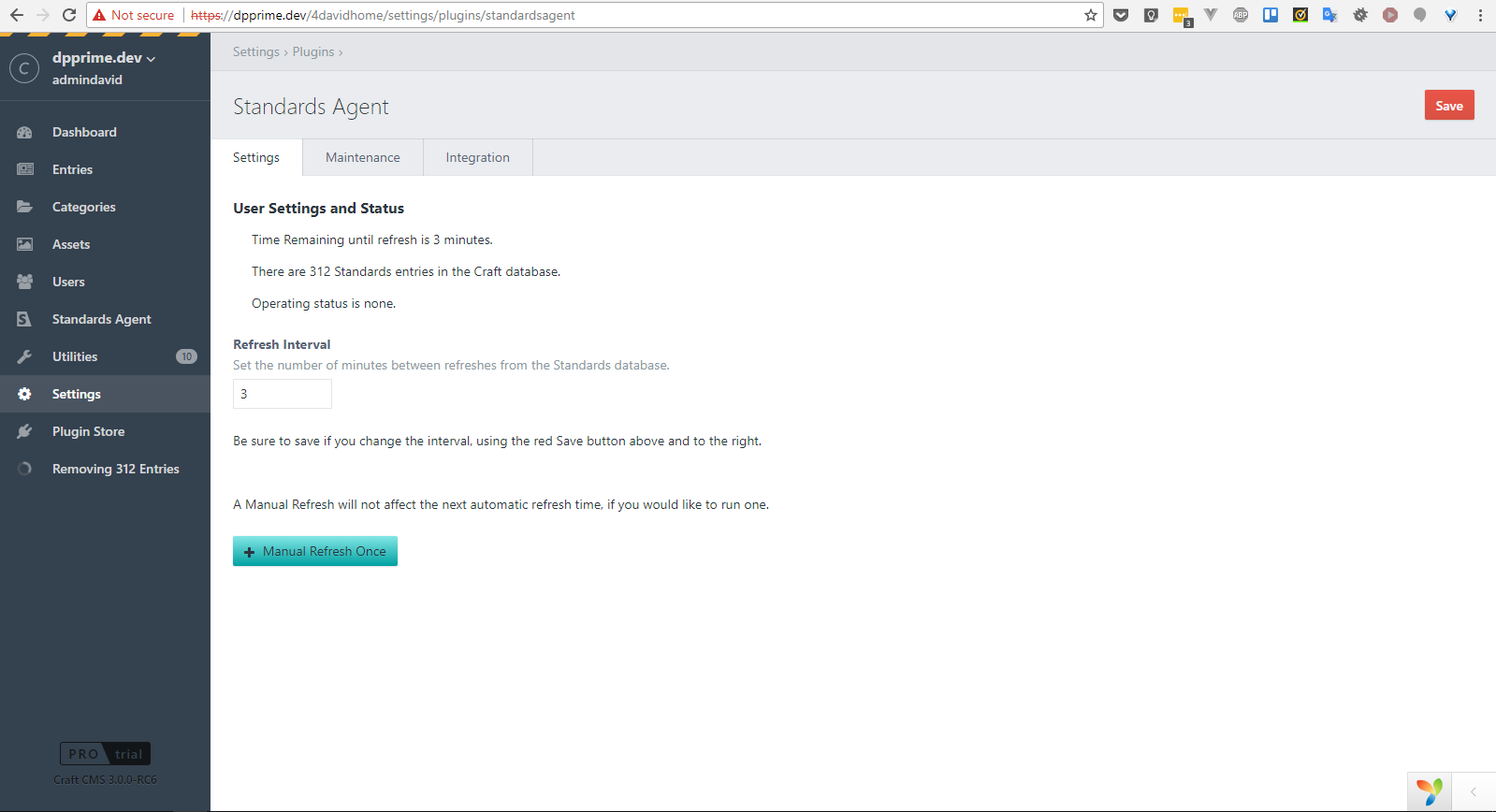Open the Assets image icon
This screenshot has height=812, width=1496.
point(24,244)
